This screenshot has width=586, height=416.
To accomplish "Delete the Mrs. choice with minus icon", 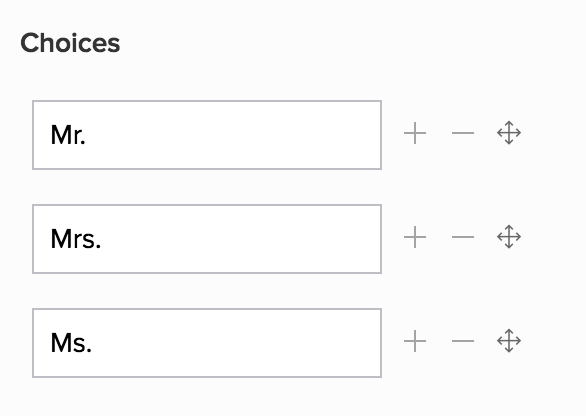I will click(x=463, y=237).
